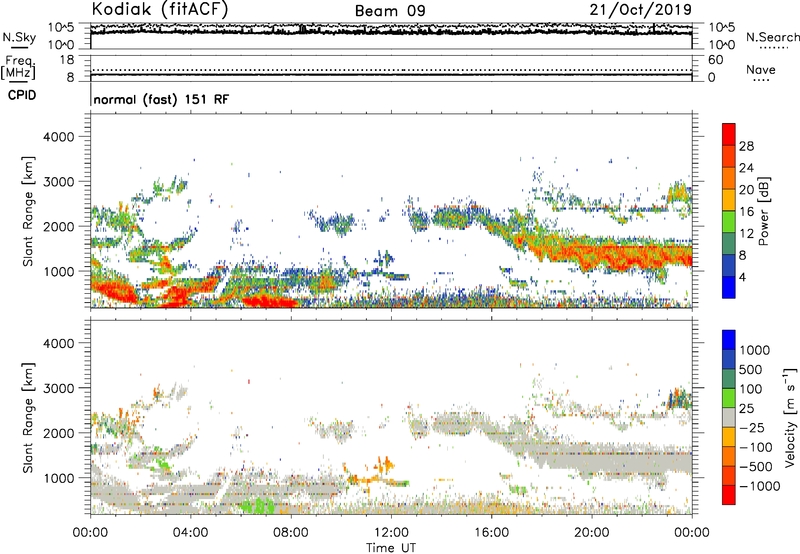Click the "N.Search" legend label
This screenshot has height=554, width=800.
(x=773, y=37)
